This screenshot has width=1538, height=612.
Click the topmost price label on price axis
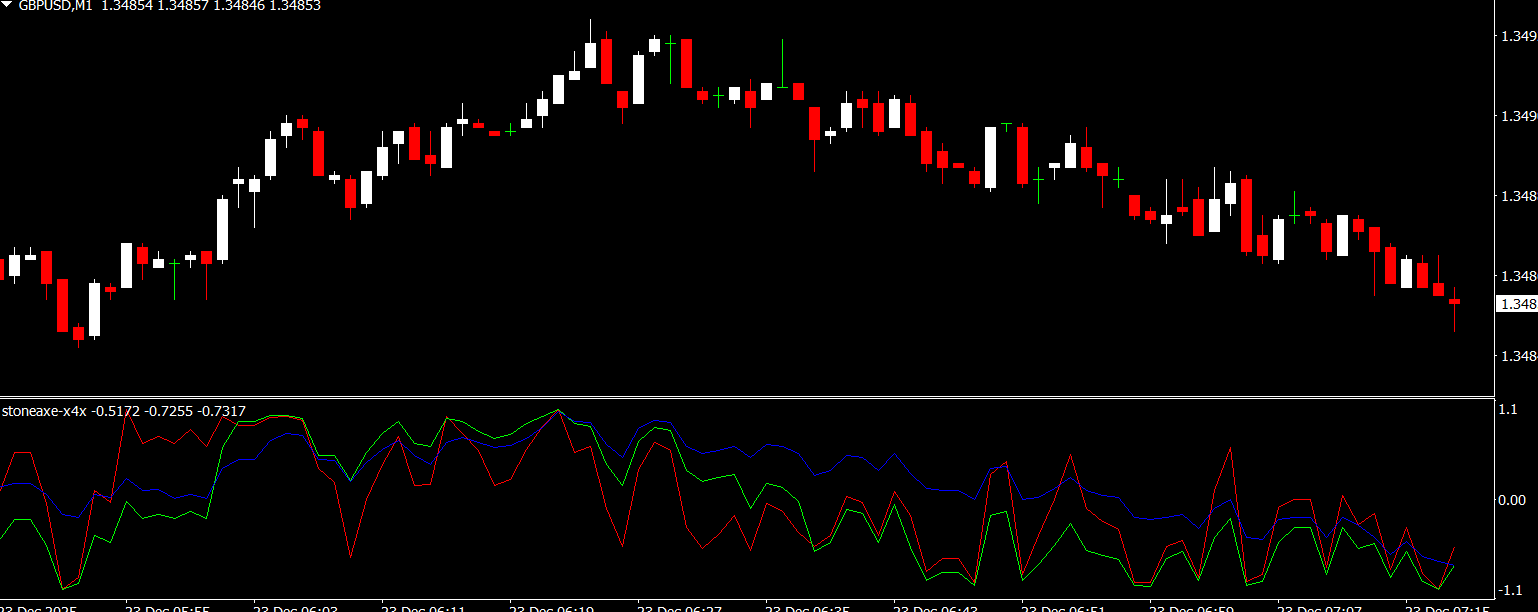(1518, 37)
